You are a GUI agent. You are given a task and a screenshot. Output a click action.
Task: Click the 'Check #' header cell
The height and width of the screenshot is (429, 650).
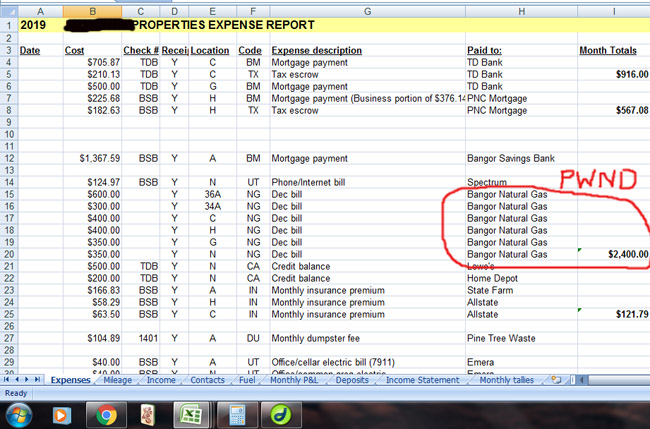click(141, 51)
